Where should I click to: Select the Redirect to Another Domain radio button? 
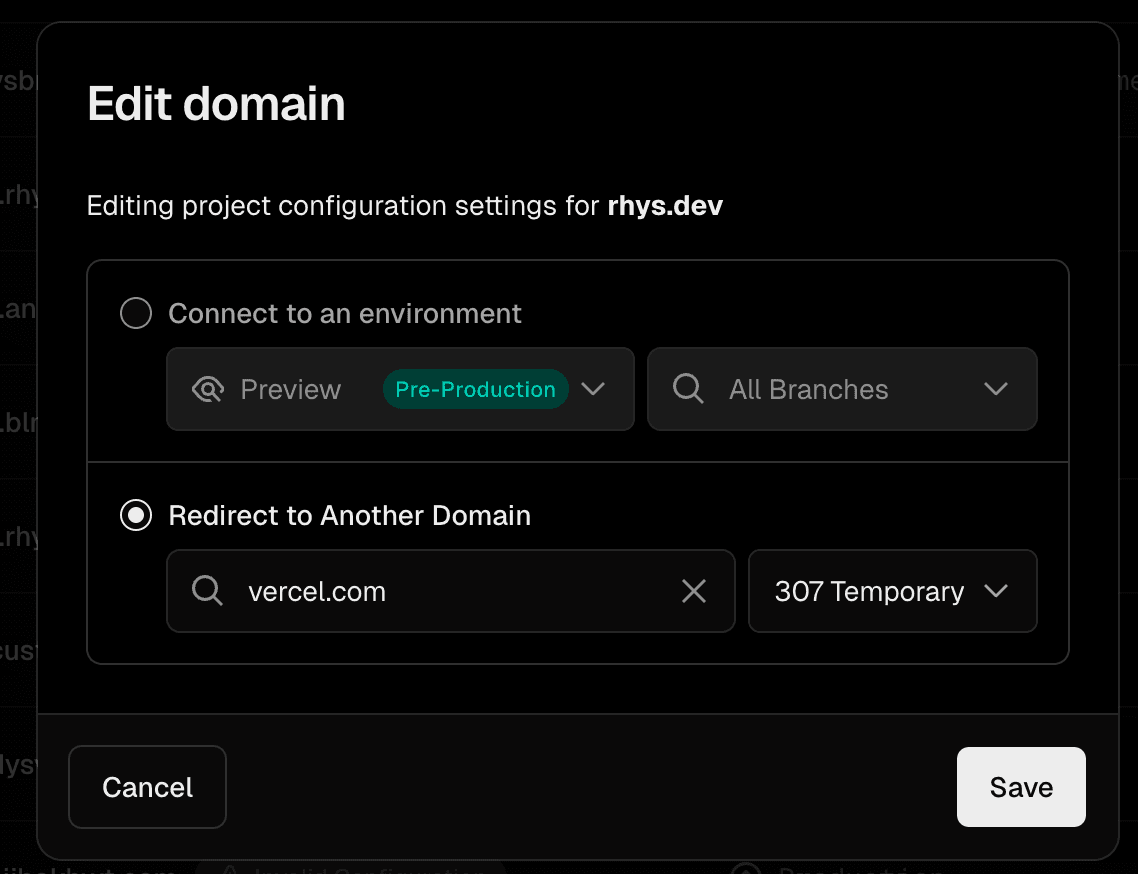pyautogui.click(x=135, y=515)
